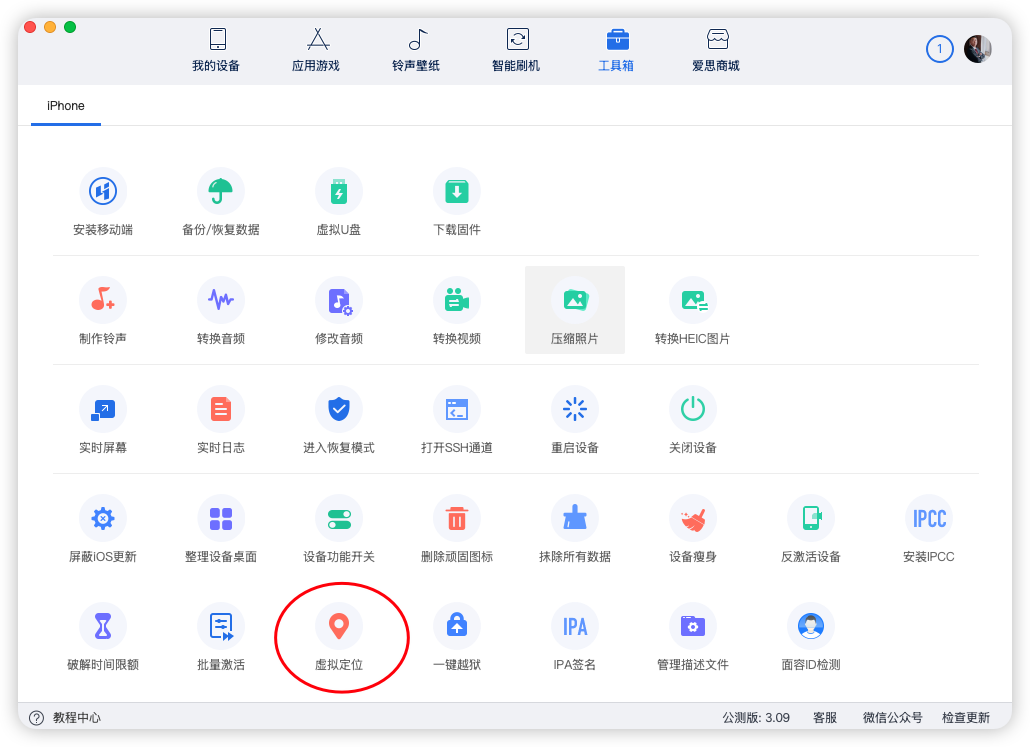Image resolution: width=1030 pixels, height=747 pixels.
Task: Open the IPA签名 signing tool
Action: click(575, 637)
